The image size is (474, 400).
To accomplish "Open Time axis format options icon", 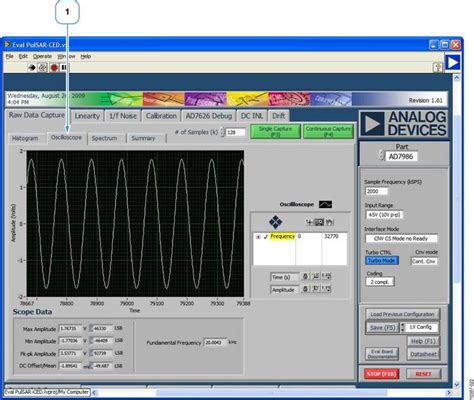I will [x=326, y=276].
